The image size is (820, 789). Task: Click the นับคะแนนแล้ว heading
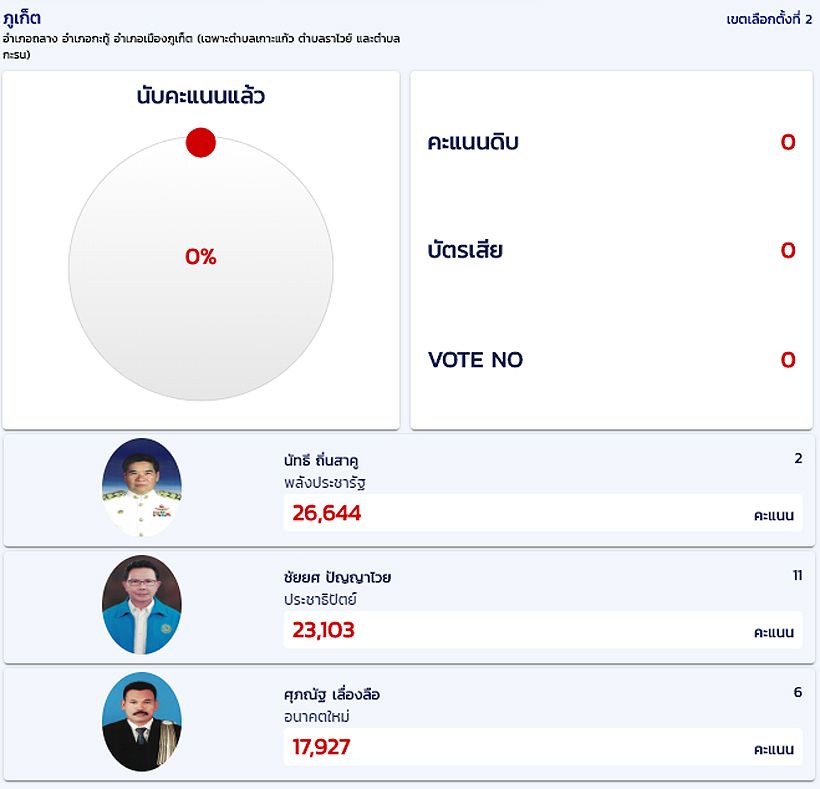point(201,97)
